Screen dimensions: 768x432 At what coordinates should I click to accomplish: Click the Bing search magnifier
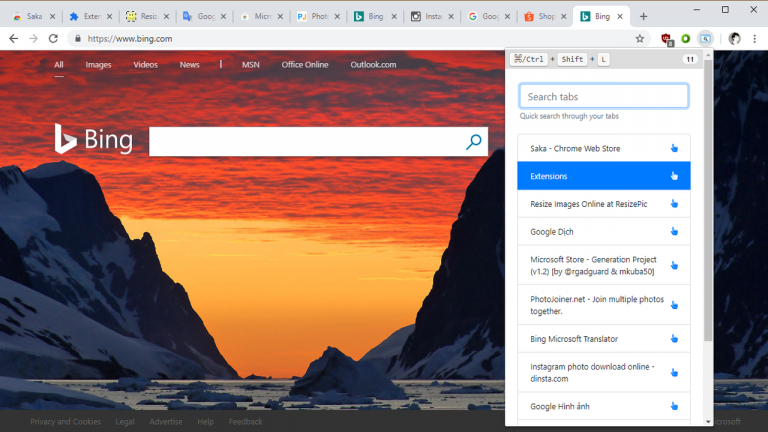point(474,142)
